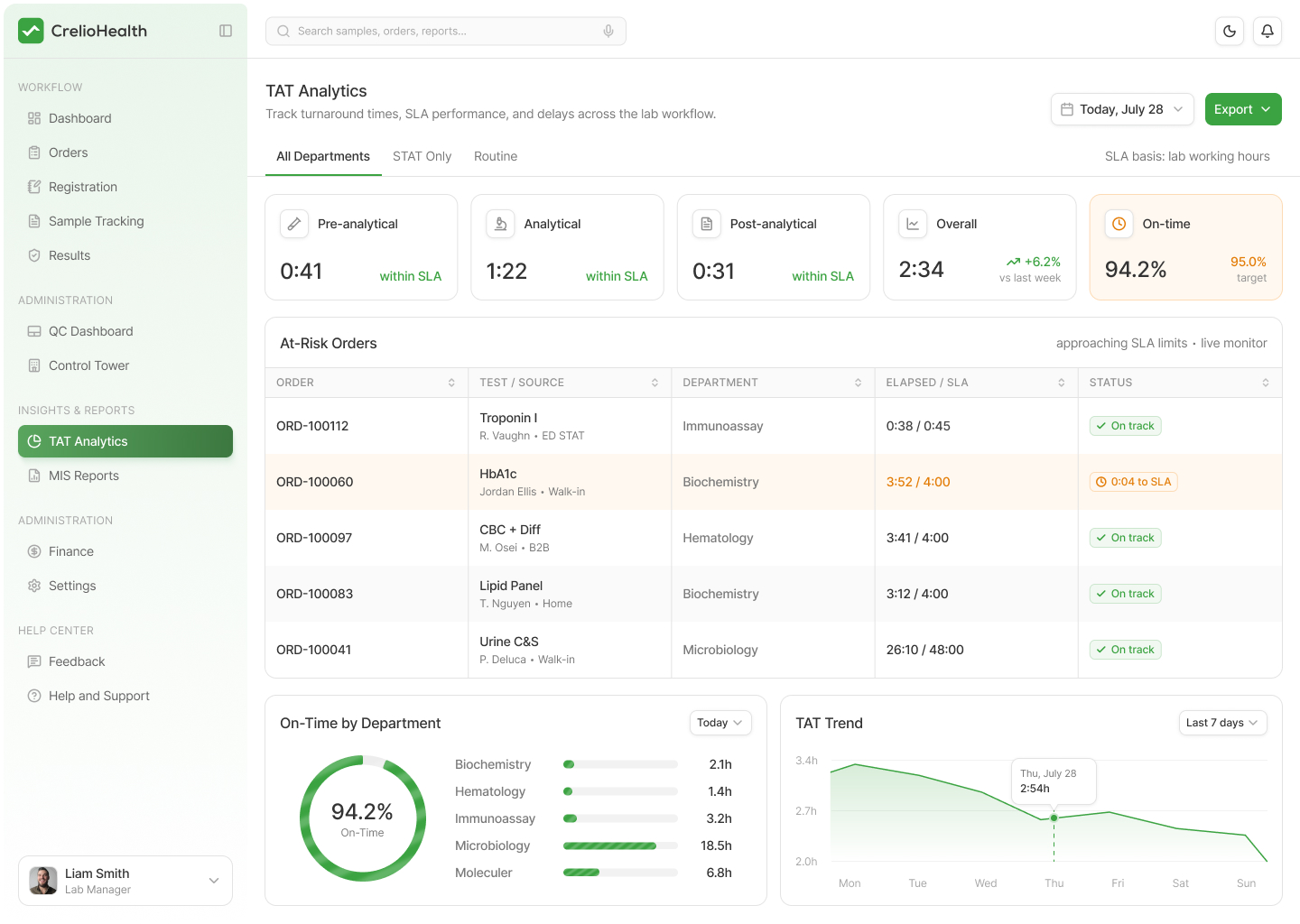Click order ORD-100112

312,426
